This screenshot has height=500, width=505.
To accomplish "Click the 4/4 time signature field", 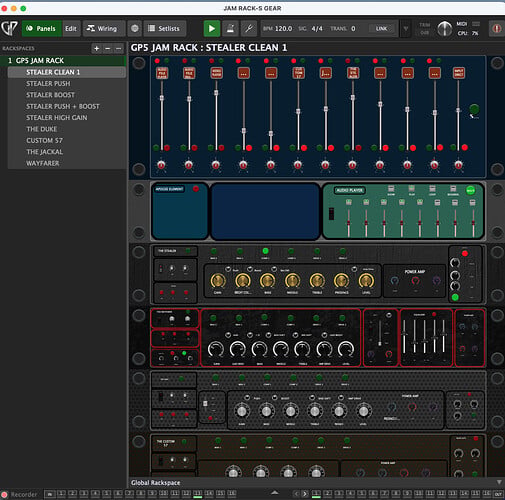I will click(x=317, y=29).
